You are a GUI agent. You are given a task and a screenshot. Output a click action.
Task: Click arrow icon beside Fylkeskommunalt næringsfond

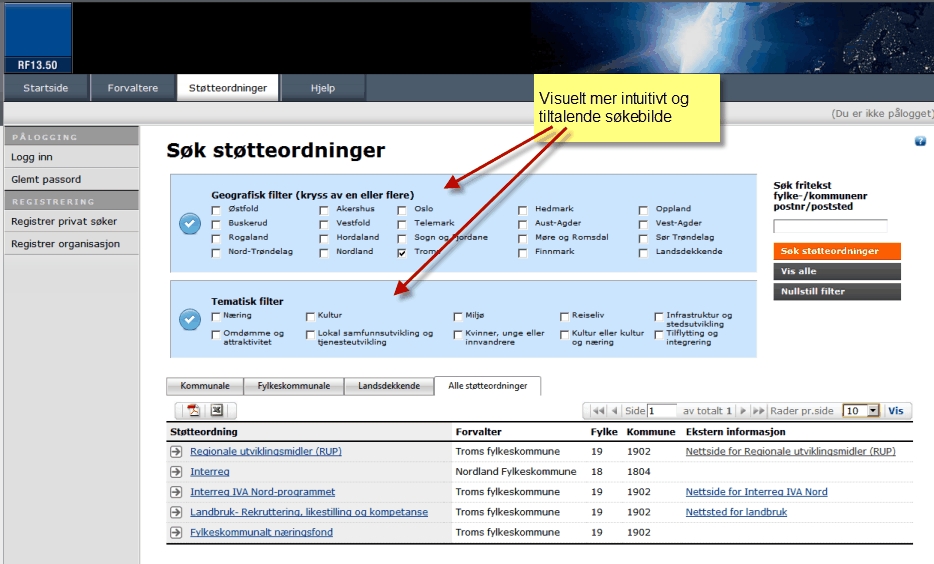(x=176, y=532)
